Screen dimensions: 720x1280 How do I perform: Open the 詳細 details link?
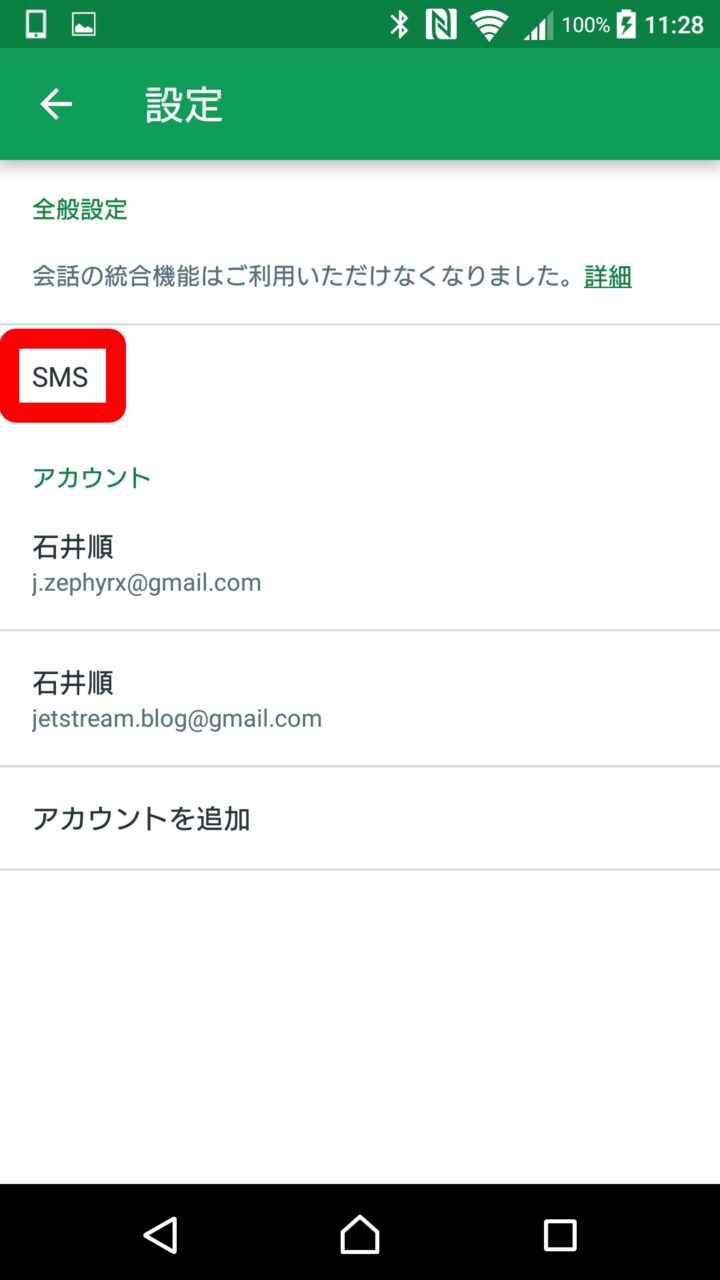coord(608,276)
